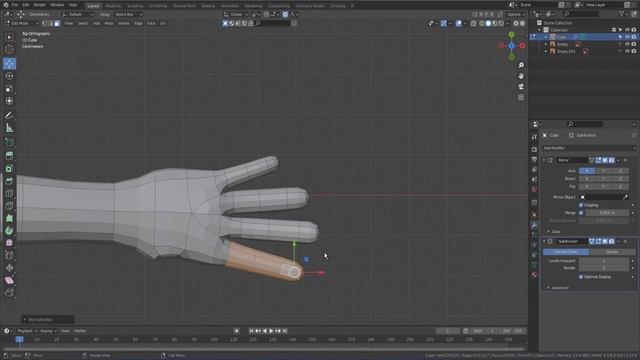This screenshot has height=360, width=640.
Task: Open Shrink/Fatten operator panel
Action: 48,320
